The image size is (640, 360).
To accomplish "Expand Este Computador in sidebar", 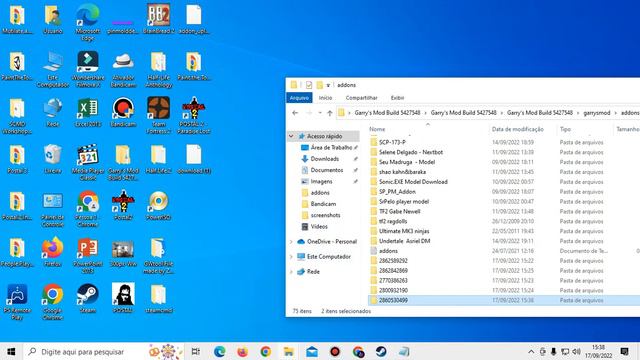I will click(x=291, y=257).
